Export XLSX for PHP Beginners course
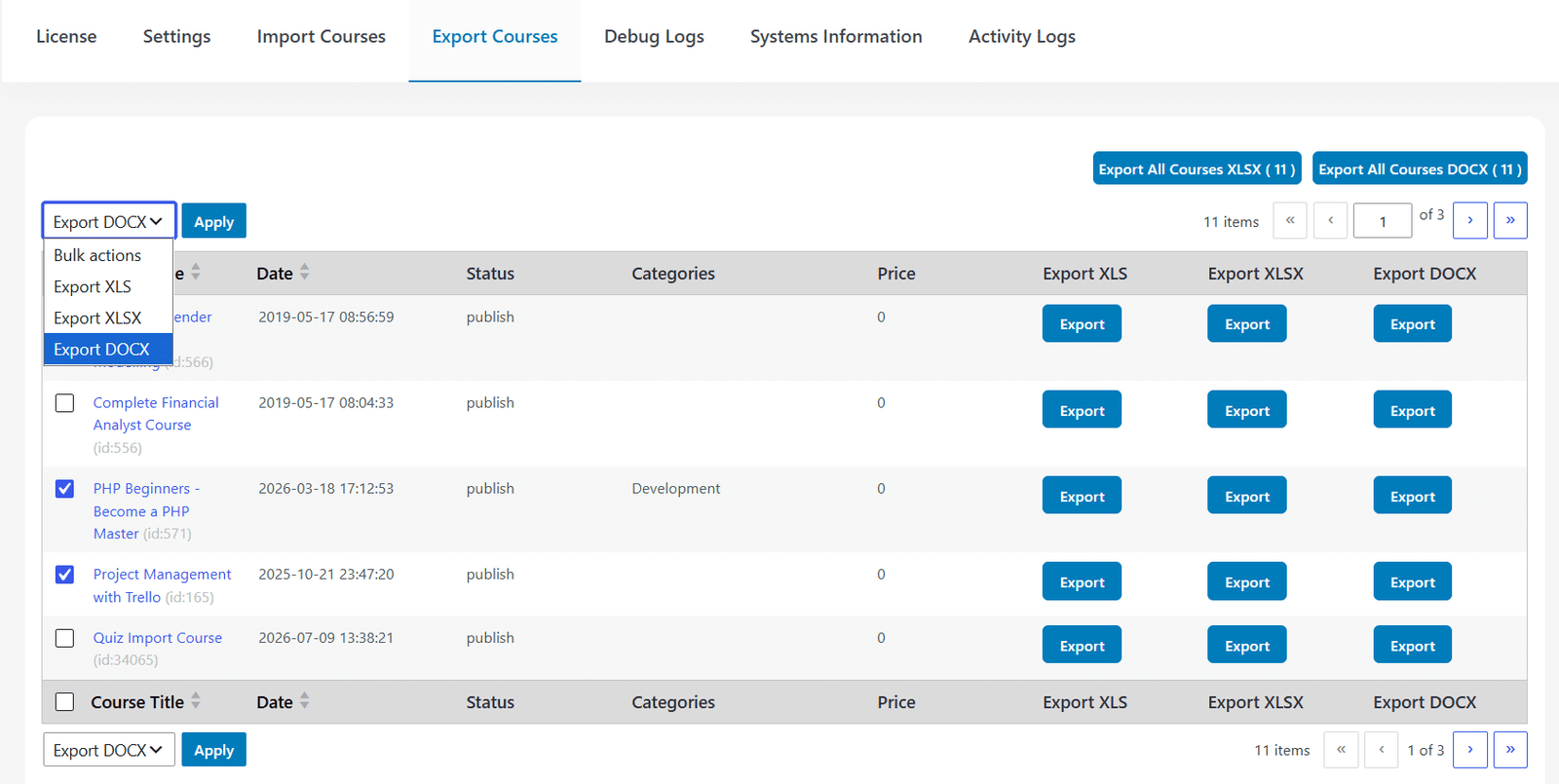This screenshot has width=1559, height=784. pyautogui.click(x=1247, y=496)
